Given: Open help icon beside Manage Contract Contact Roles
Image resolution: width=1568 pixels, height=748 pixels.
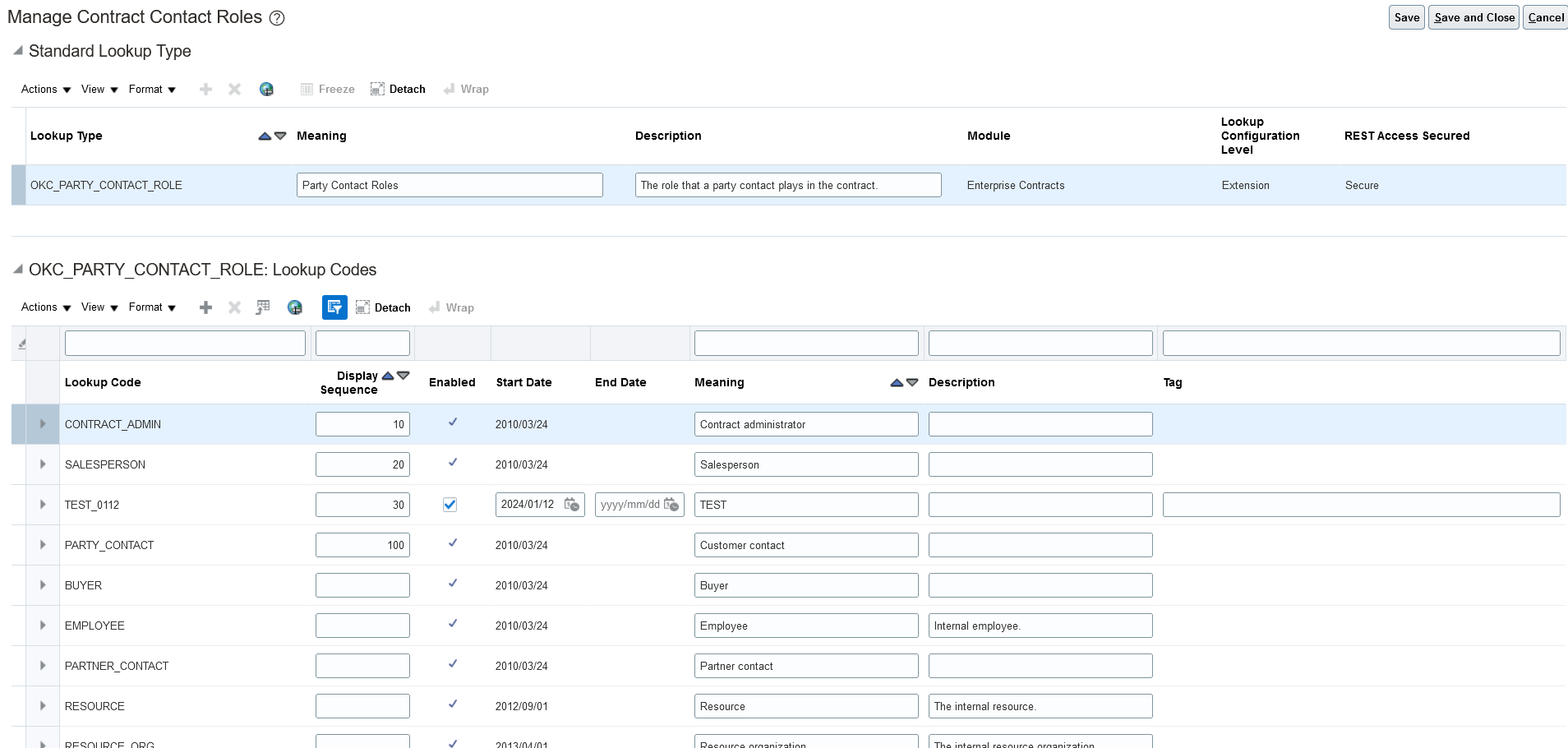Looking at the screenshot, I should pos(278,18).
